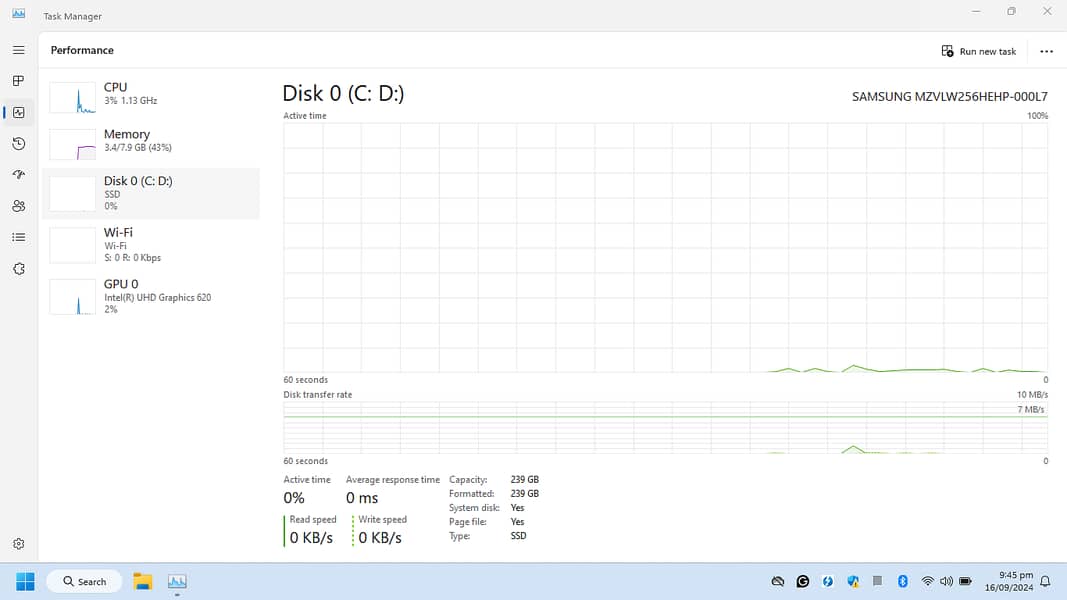1067x600 pixels.
Task: Open File Explorer from taskbar
Action: [x=143, y=581]
